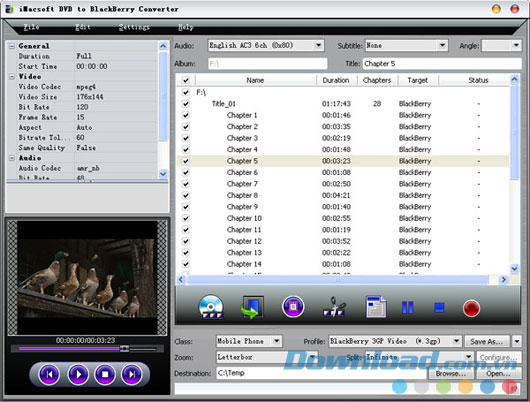The height and width of the screenshot is (402, 530).
Task: Uncheck the Chapter 8 checkbox
Action: click(x=186, y=195)
